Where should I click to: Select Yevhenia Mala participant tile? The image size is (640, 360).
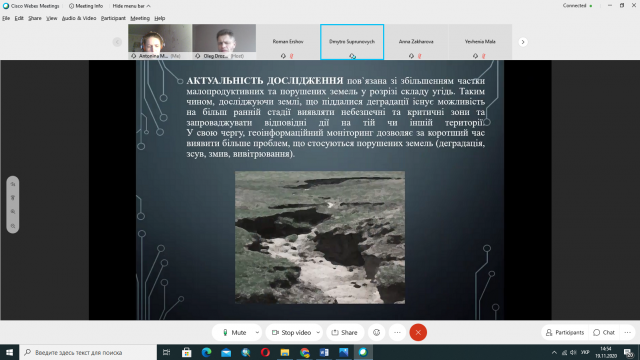pos(480,42)
